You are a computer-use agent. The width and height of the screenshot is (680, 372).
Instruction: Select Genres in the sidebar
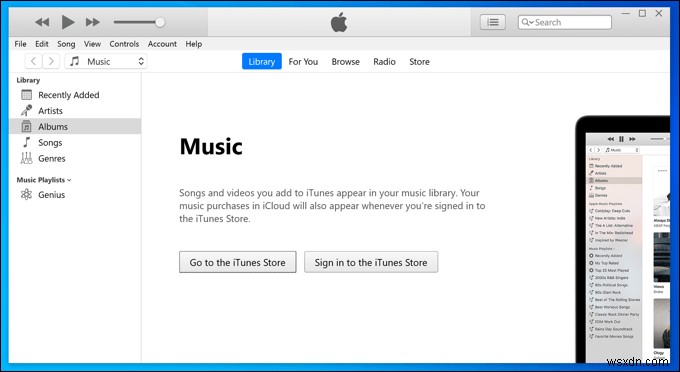pos(75,158)
